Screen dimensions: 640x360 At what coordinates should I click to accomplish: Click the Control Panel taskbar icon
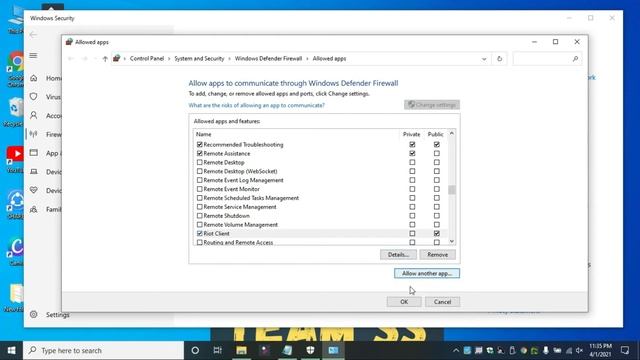tap(333, 350)
